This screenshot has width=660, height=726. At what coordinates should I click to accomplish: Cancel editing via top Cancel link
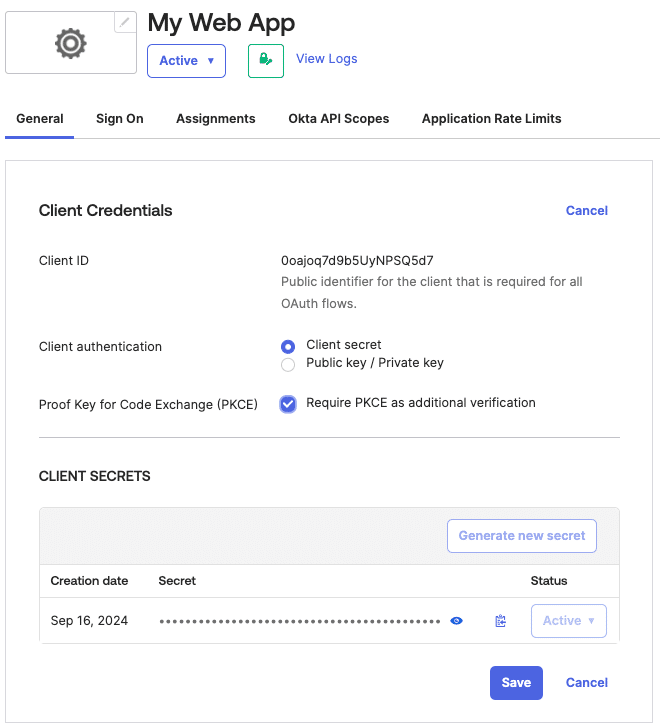[x=586, y=211]
